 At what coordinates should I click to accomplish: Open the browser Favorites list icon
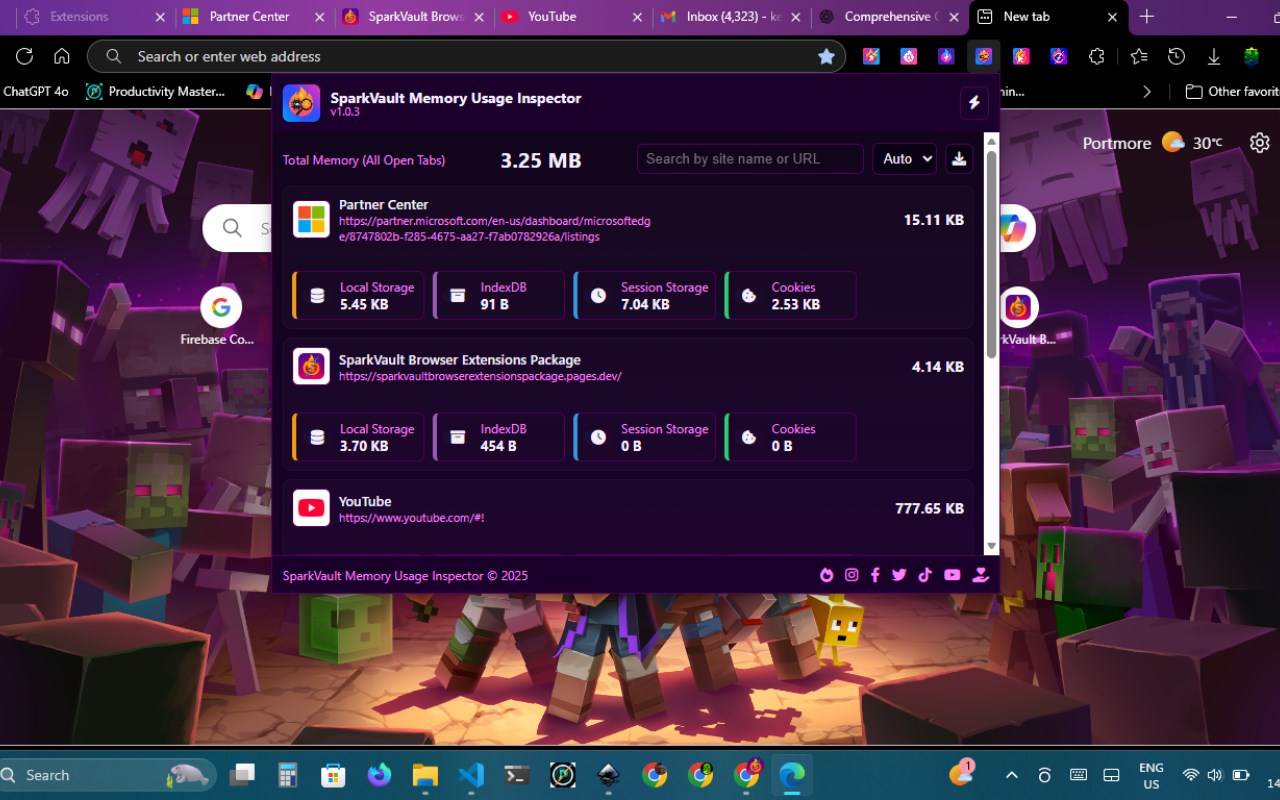pos(1139,57)
